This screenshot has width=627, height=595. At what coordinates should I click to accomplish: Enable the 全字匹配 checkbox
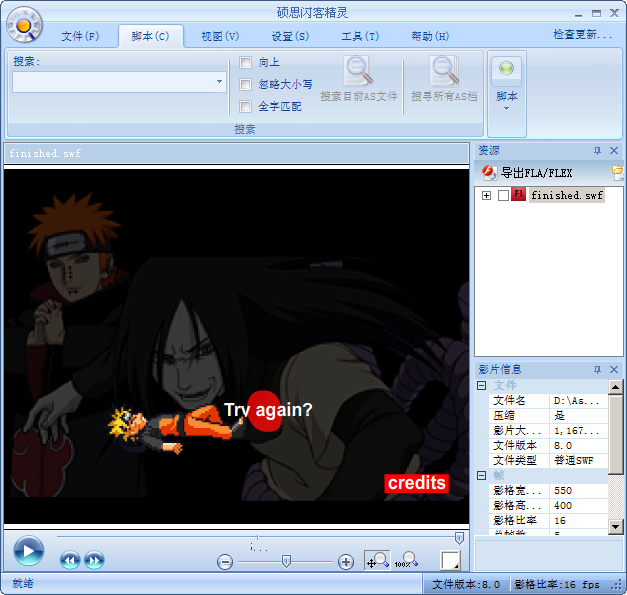[245, 106]
